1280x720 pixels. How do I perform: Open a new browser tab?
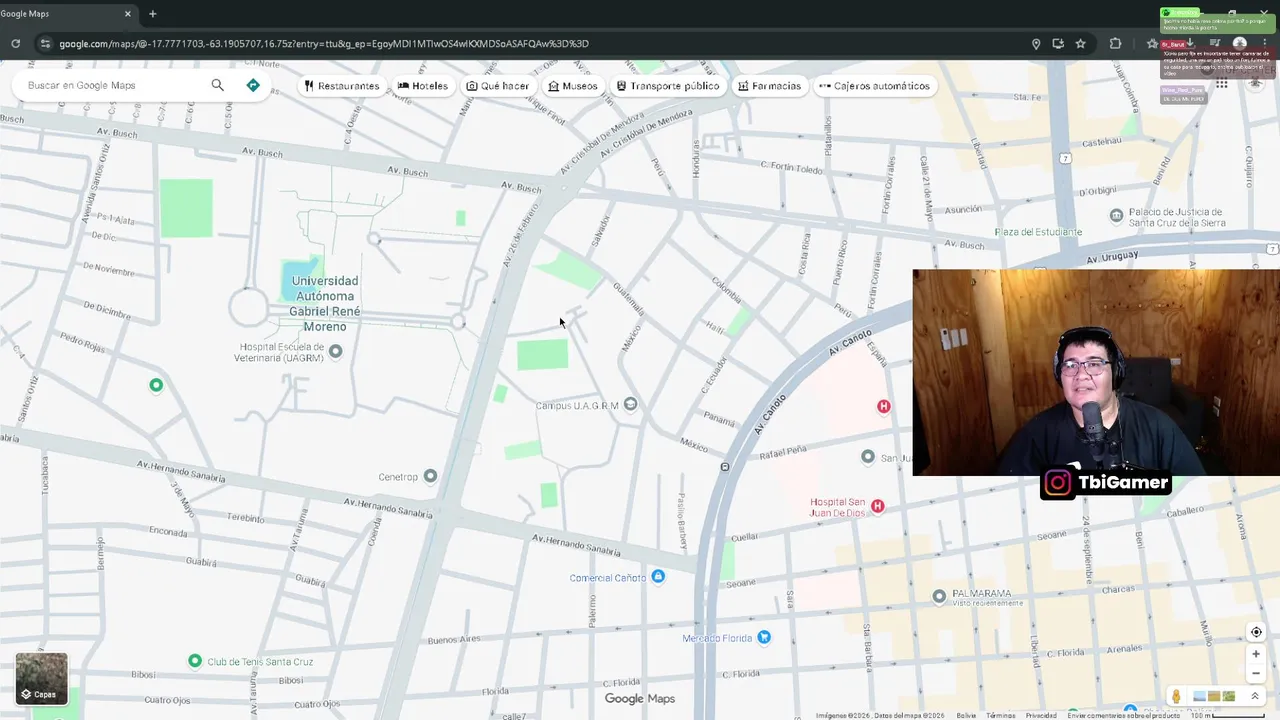coord(153,14)
